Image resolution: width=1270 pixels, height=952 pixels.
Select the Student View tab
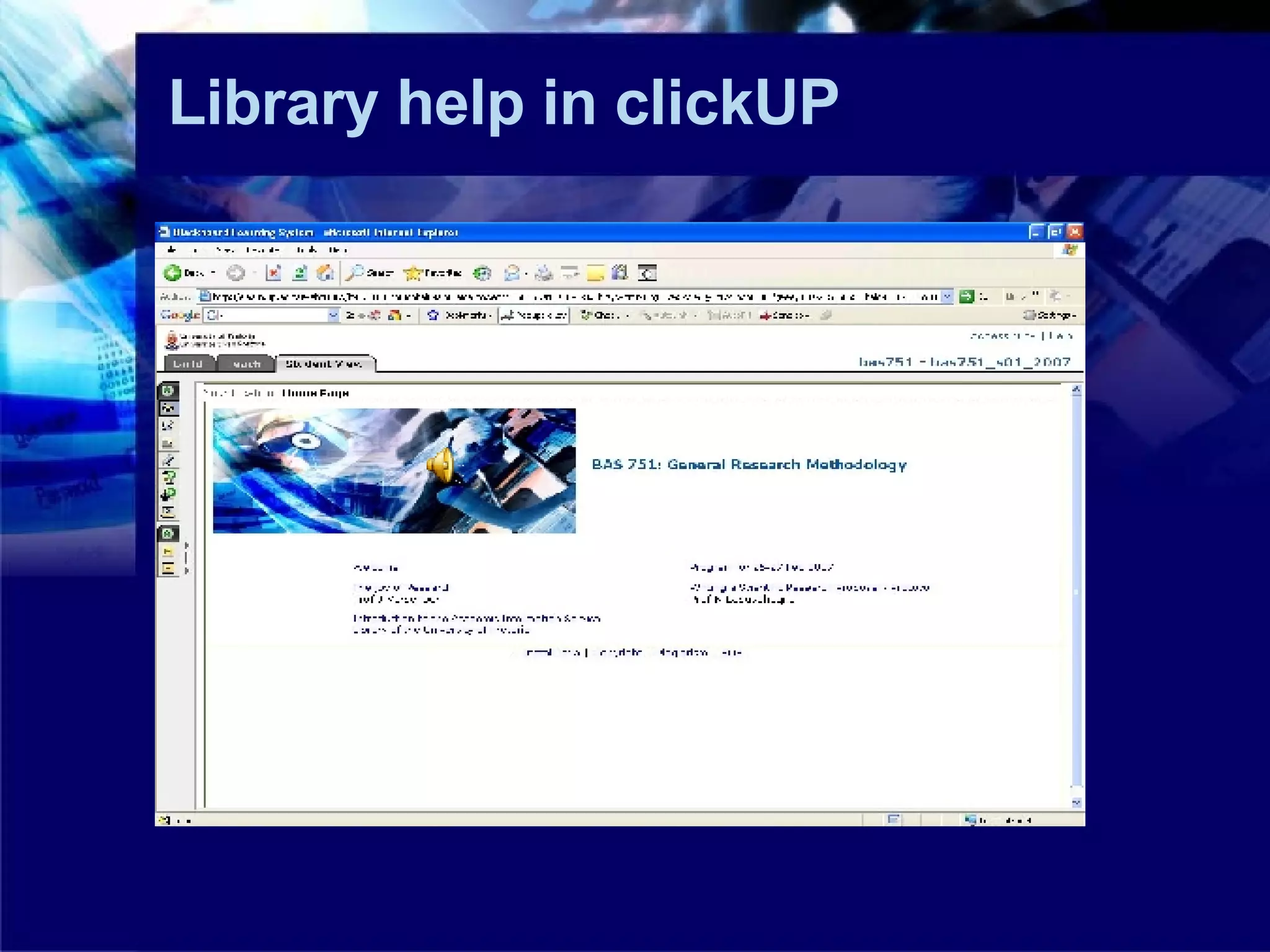pos(324,363)
